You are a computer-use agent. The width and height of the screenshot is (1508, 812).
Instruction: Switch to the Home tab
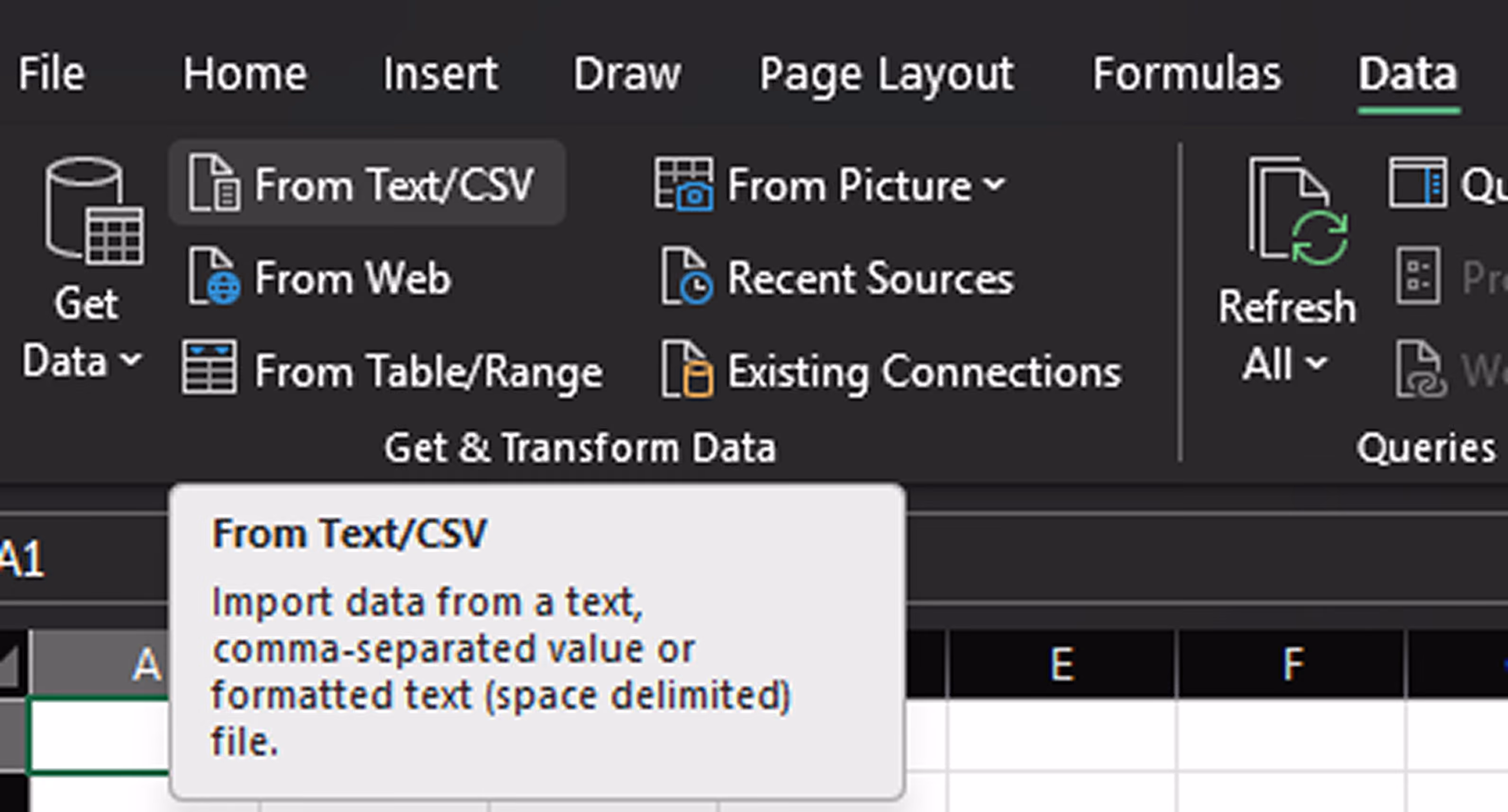[x=245, y=74]
